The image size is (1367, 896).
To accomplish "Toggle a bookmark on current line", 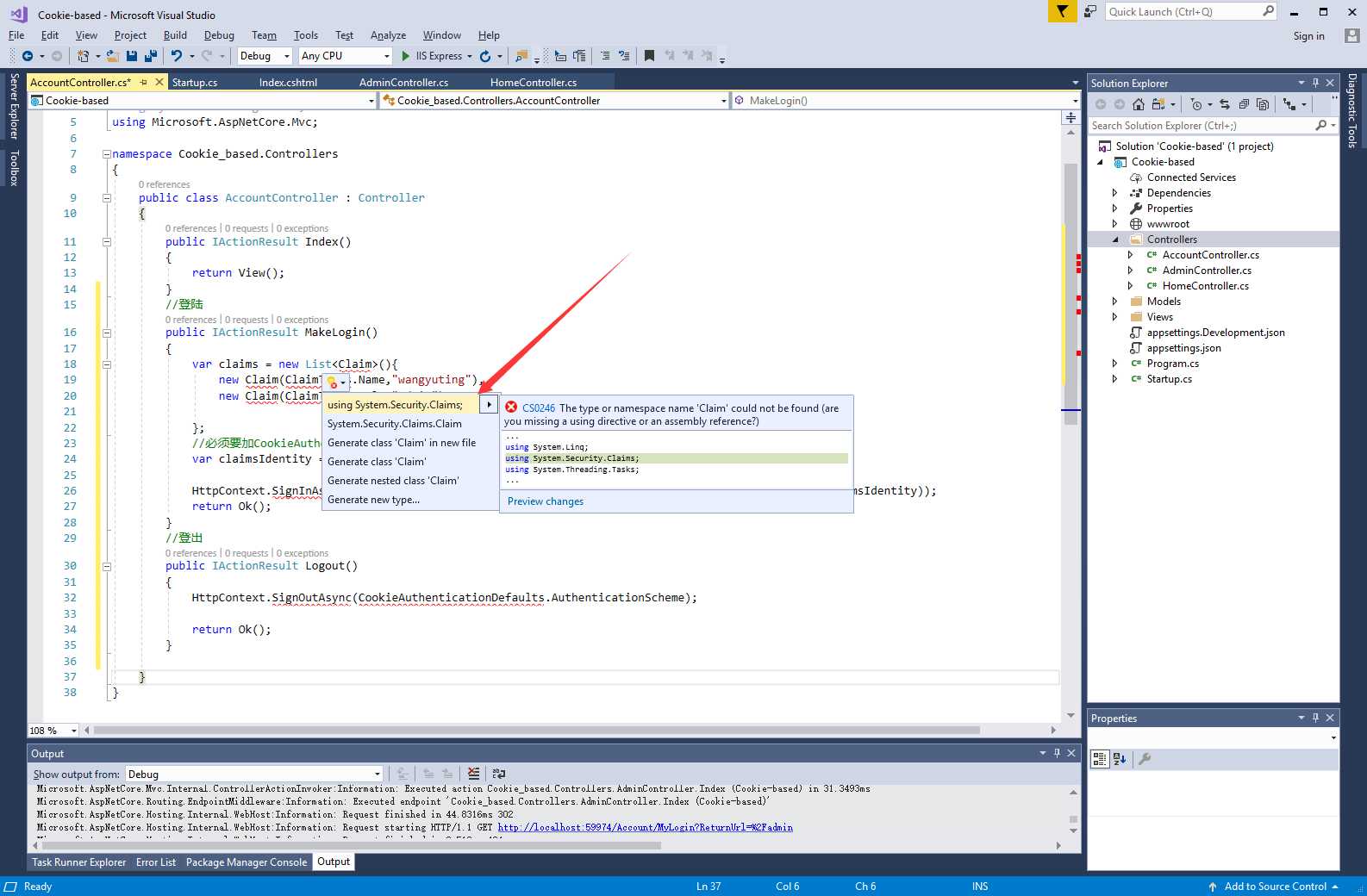I will [650, 56].
